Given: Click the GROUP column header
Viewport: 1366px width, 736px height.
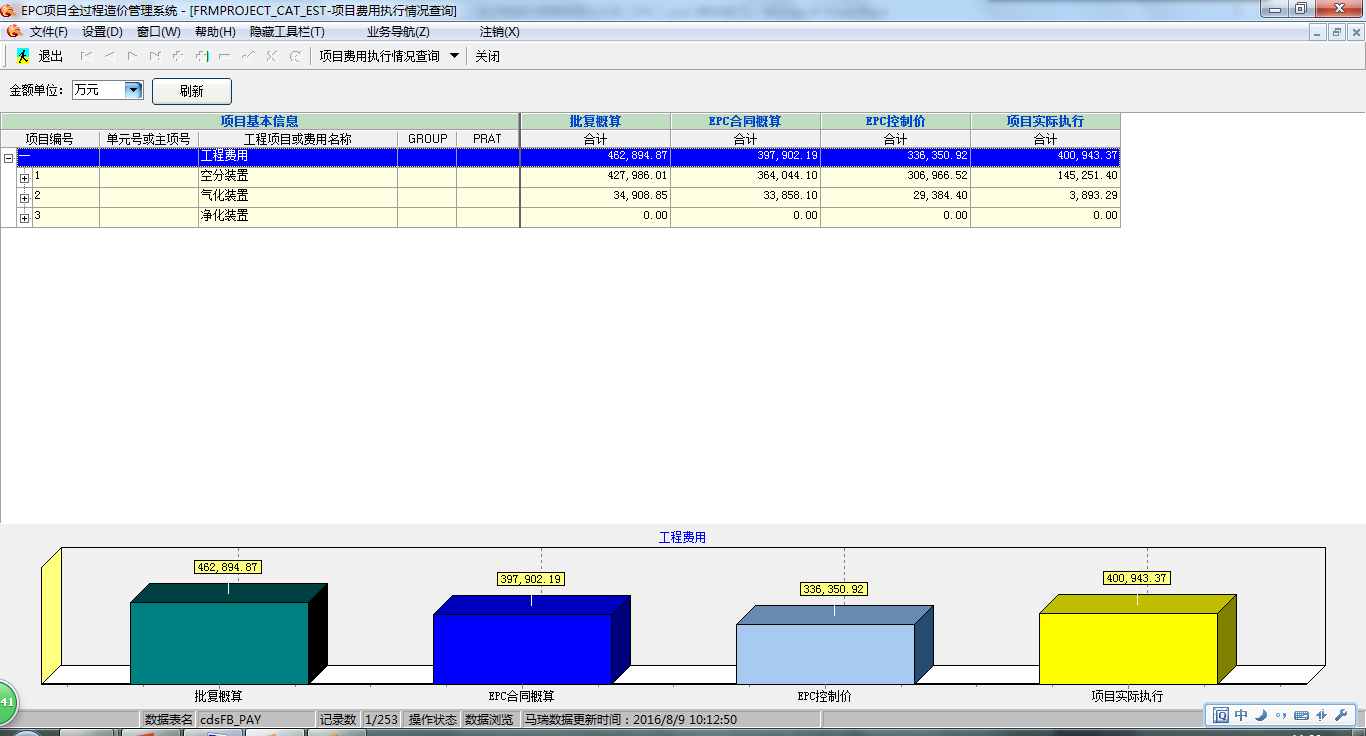Looking at the screenshot, I should pos(427,139).
